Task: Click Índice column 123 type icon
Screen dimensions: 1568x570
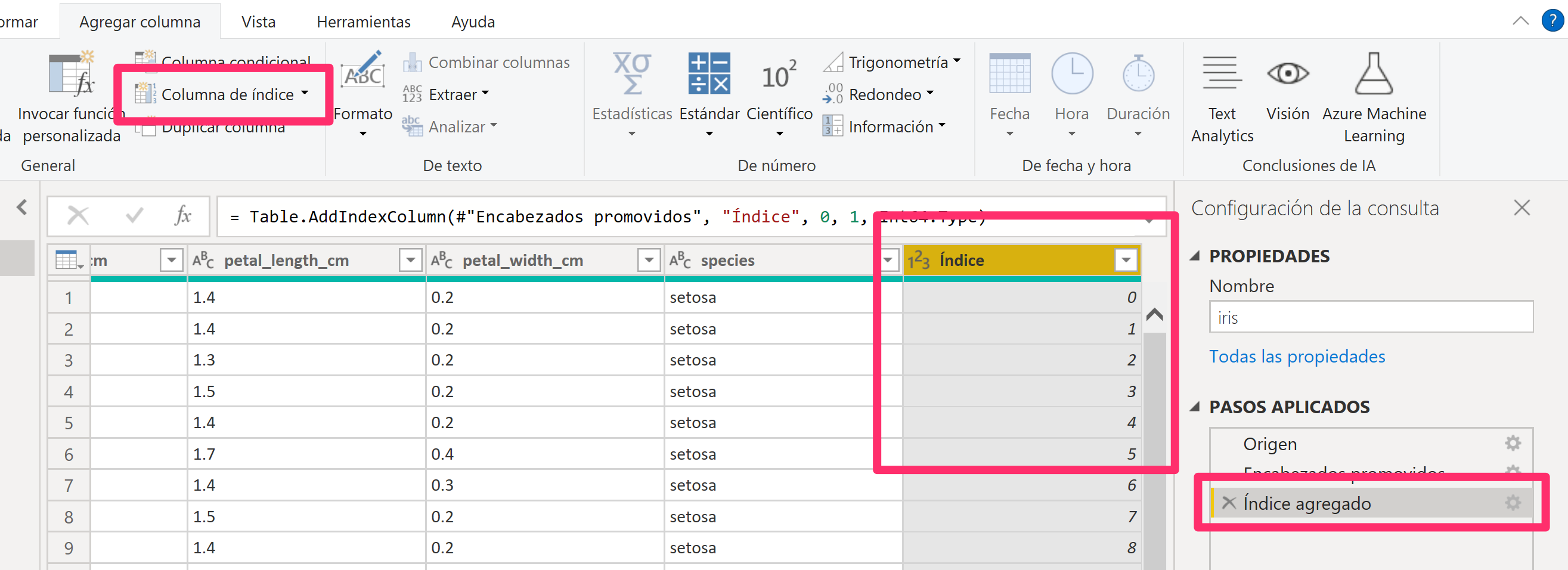Action: (x=919, y=261)
